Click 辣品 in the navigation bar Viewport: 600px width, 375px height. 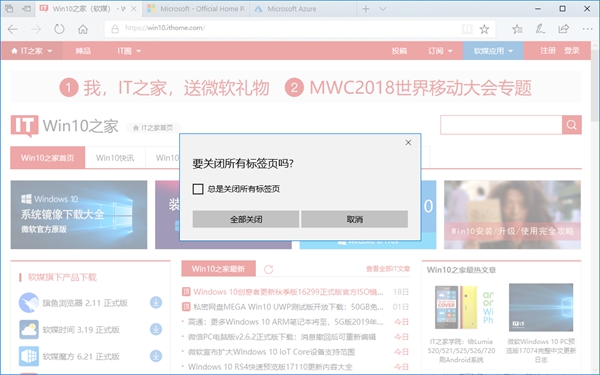(x=83, y=51)
